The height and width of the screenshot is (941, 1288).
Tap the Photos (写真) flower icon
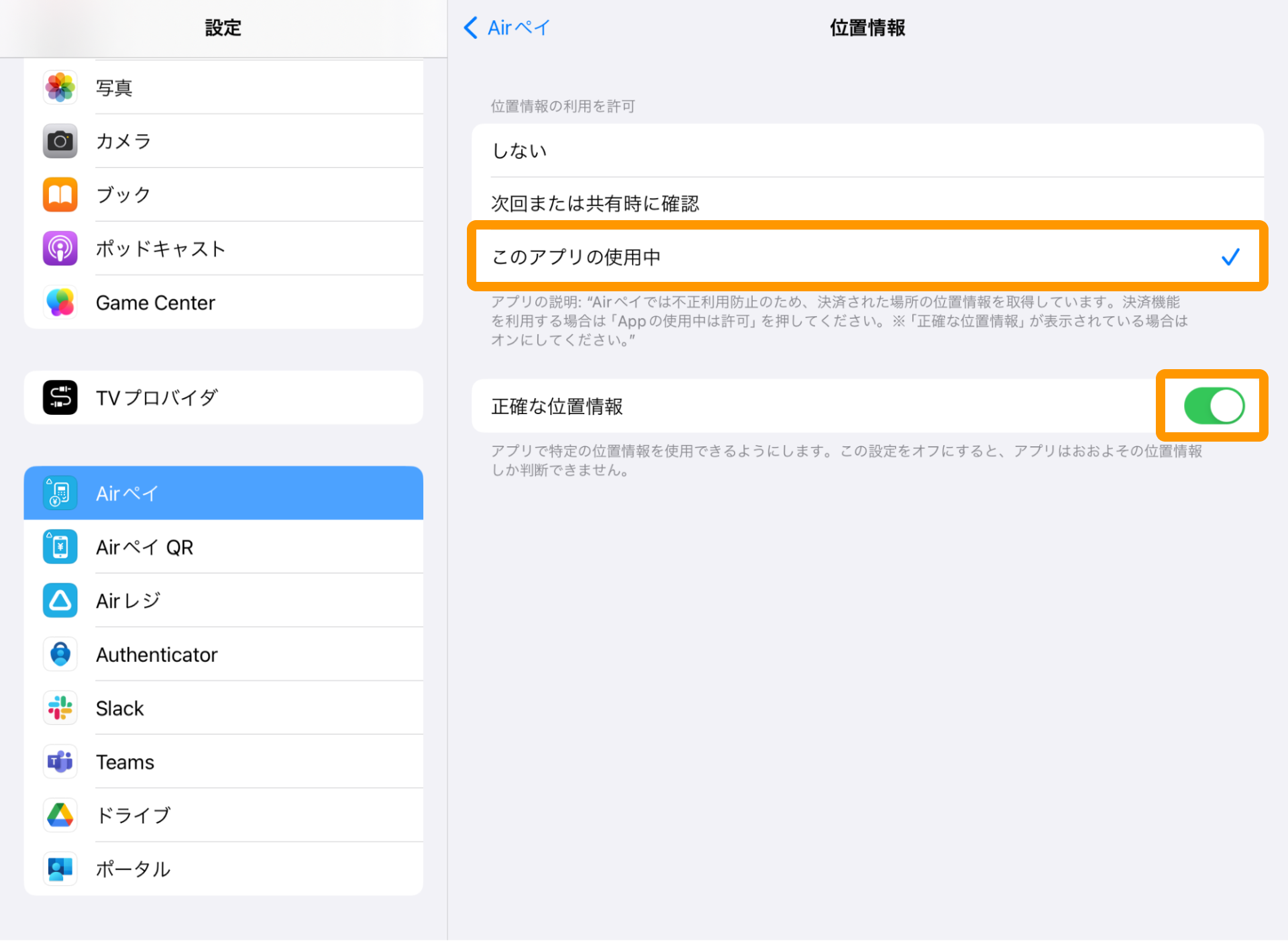click(60, 87)
